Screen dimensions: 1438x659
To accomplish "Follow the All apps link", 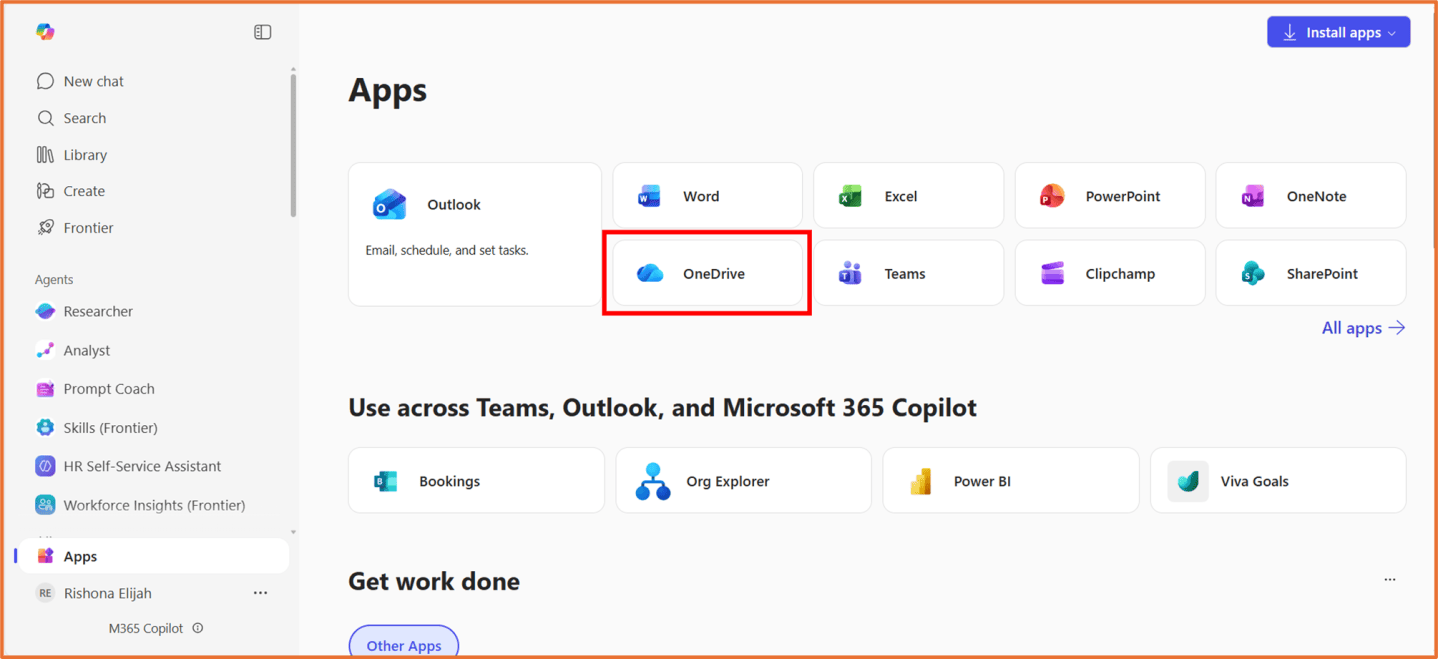I will point(1363,328).
